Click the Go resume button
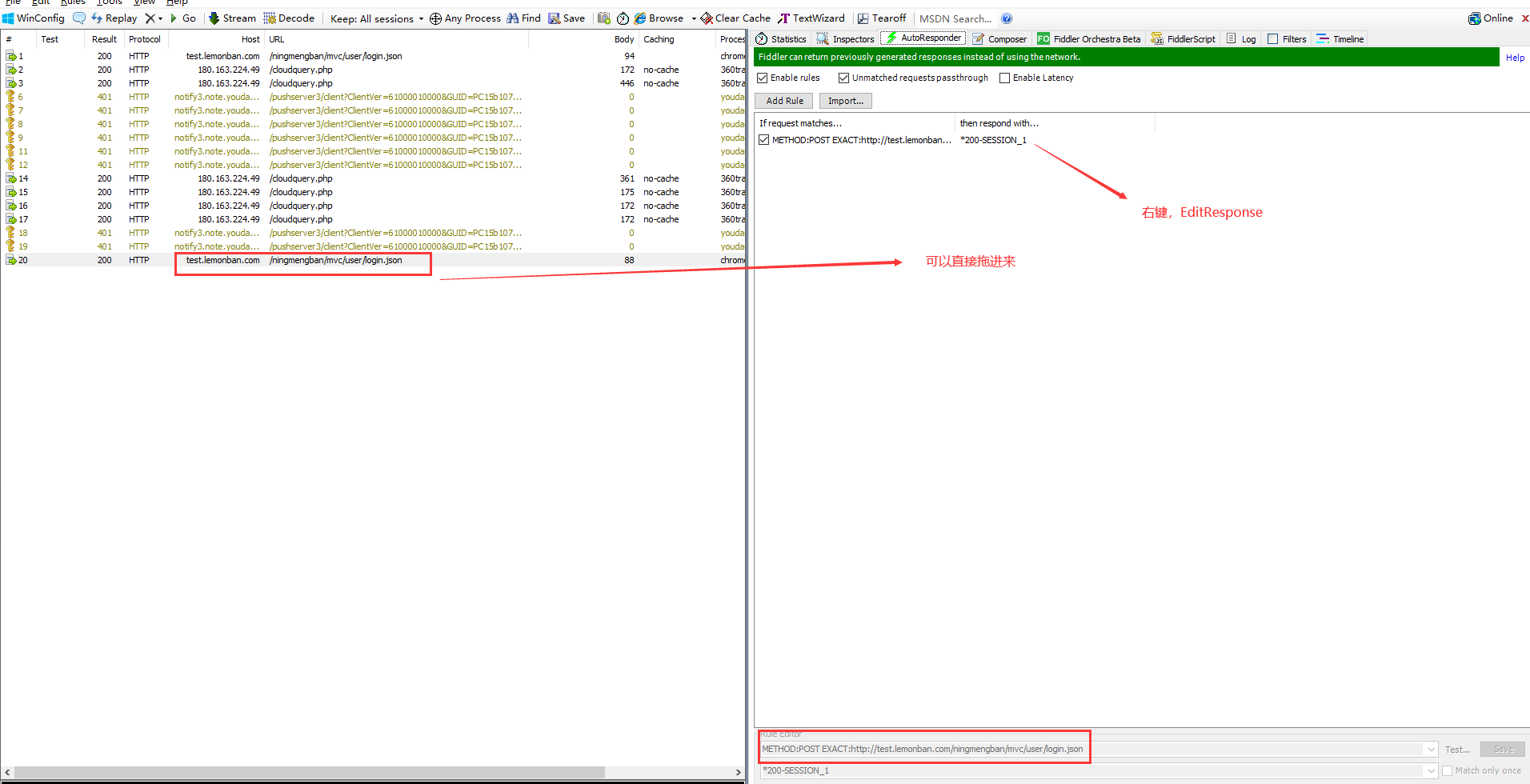 tap(183, 18)
